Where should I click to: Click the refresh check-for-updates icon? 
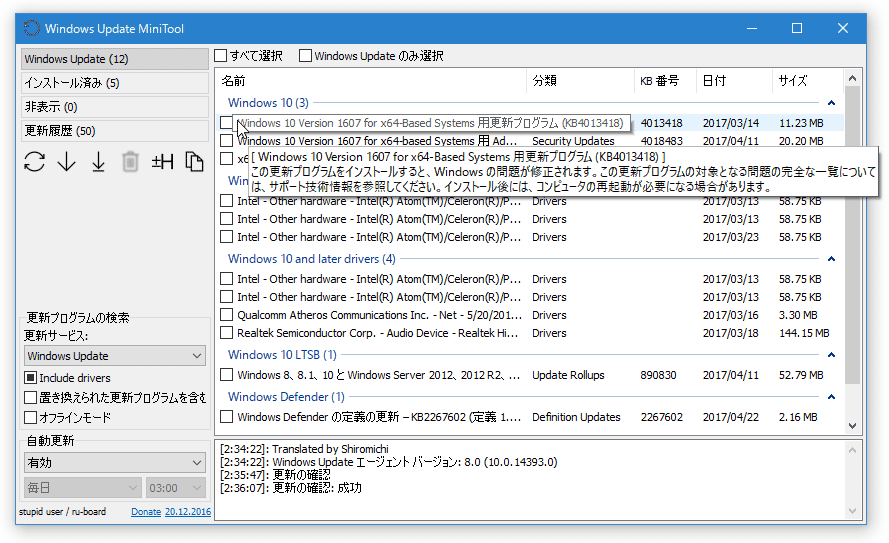[x=35, y=162]
